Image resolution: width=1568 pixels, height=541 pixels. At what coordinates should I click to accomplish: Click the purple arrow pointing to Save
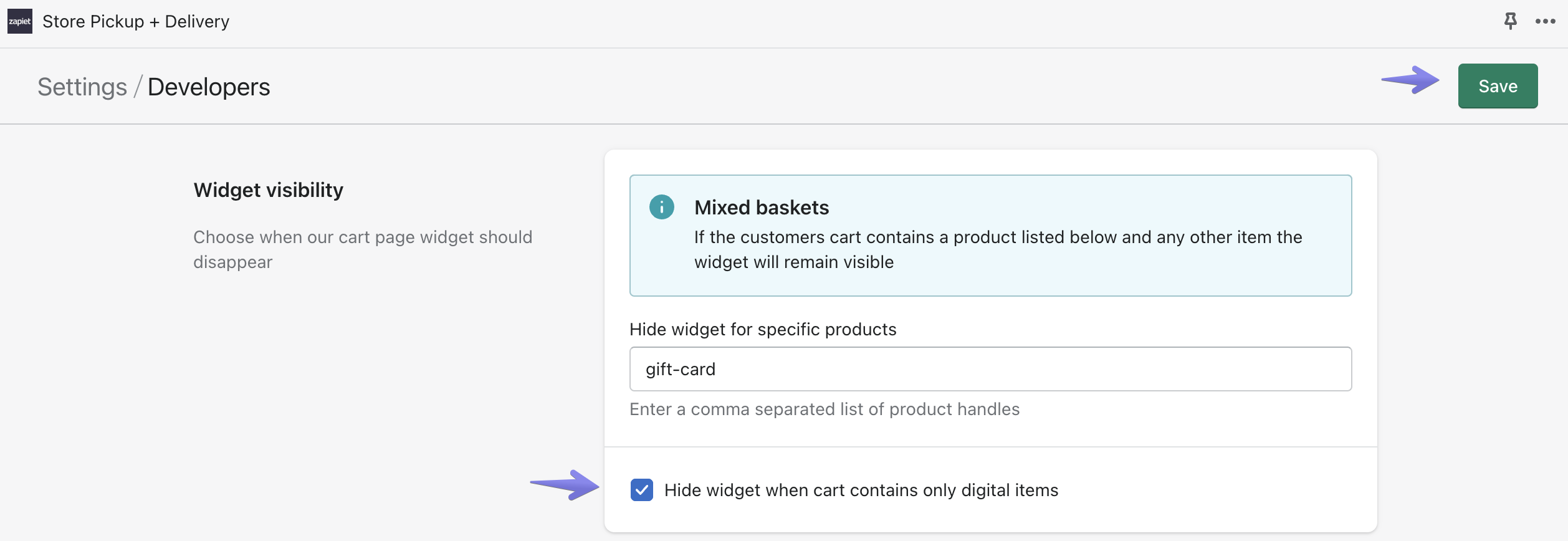[1410, 80]
